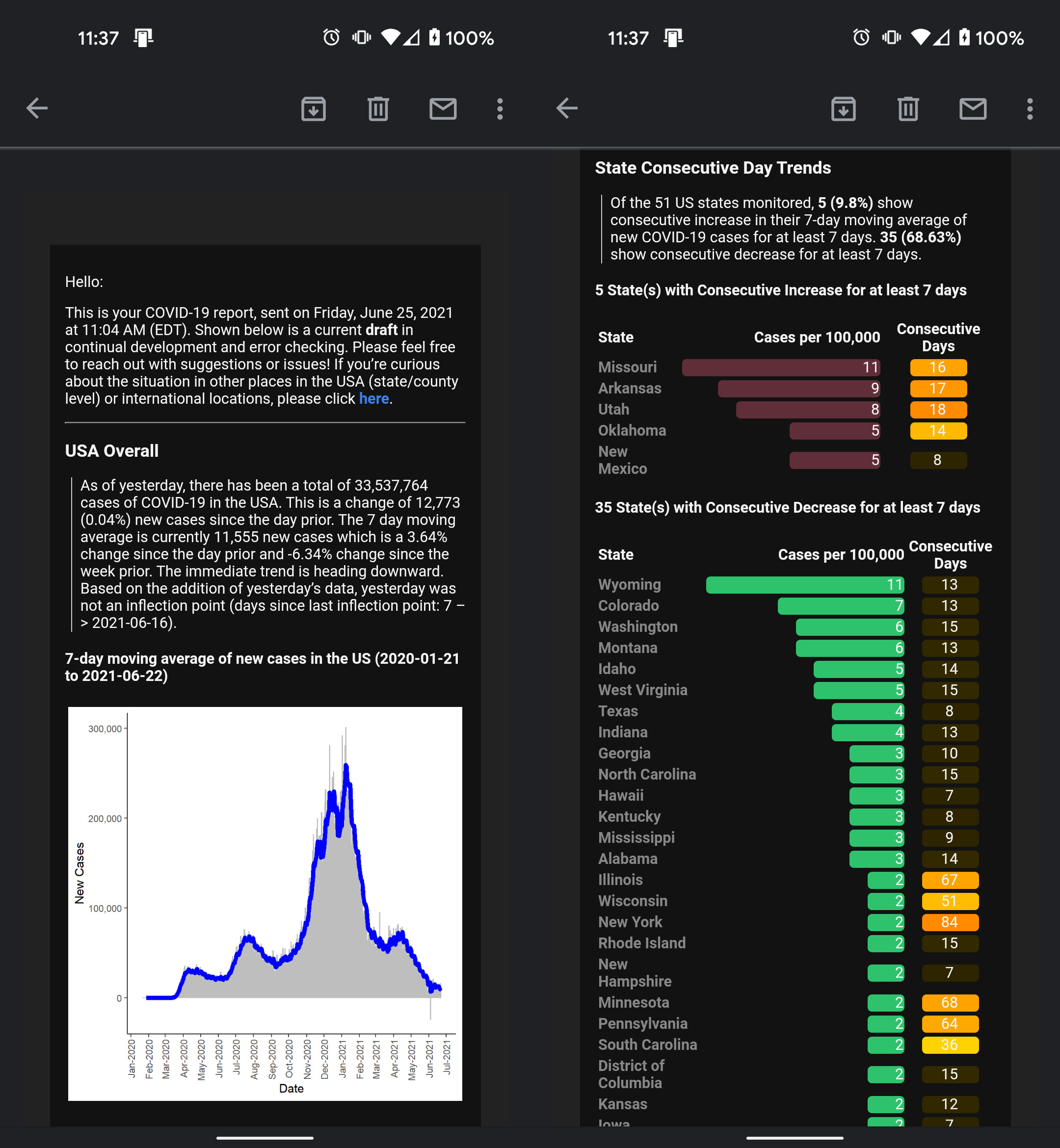The image size is (1060, 1148).
Task: Tap Utah's orange badge showing 18
Action: pos(938,410)
